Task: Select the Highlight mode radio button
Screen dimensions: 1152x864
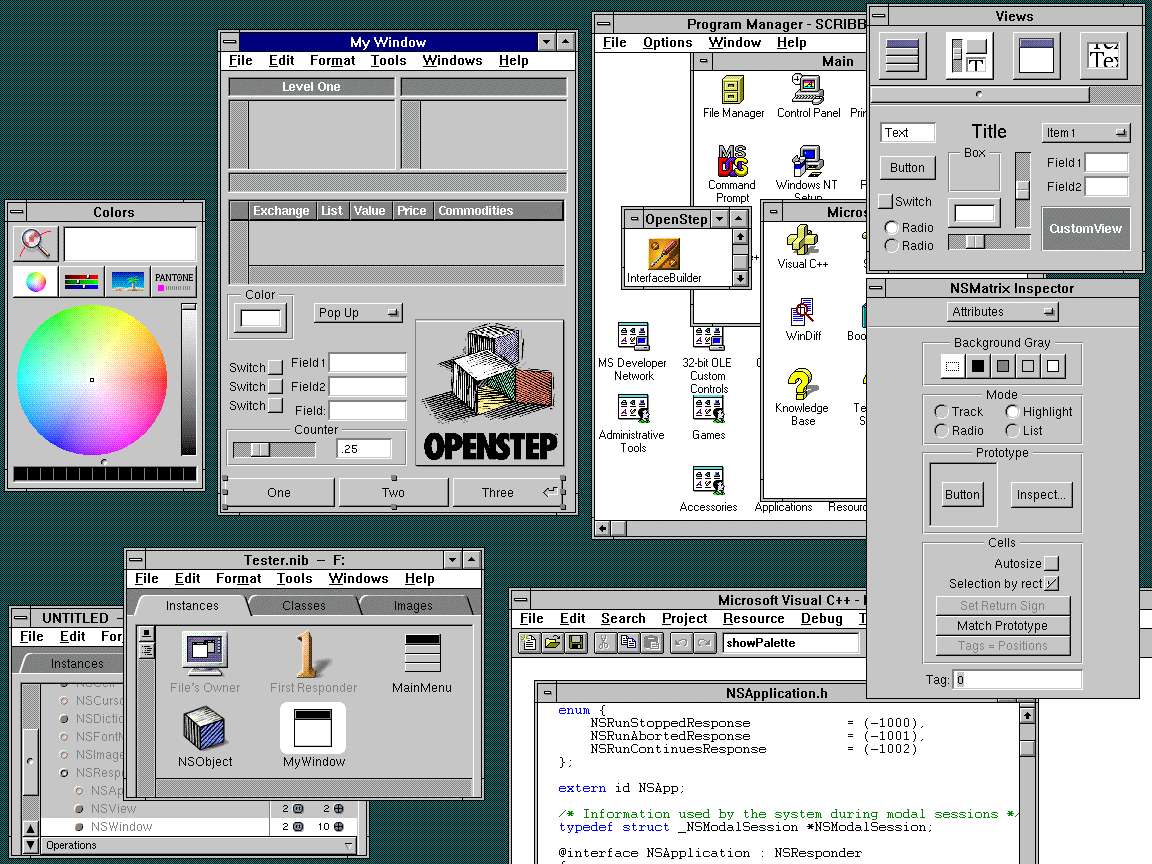Action: [1013, 412]
